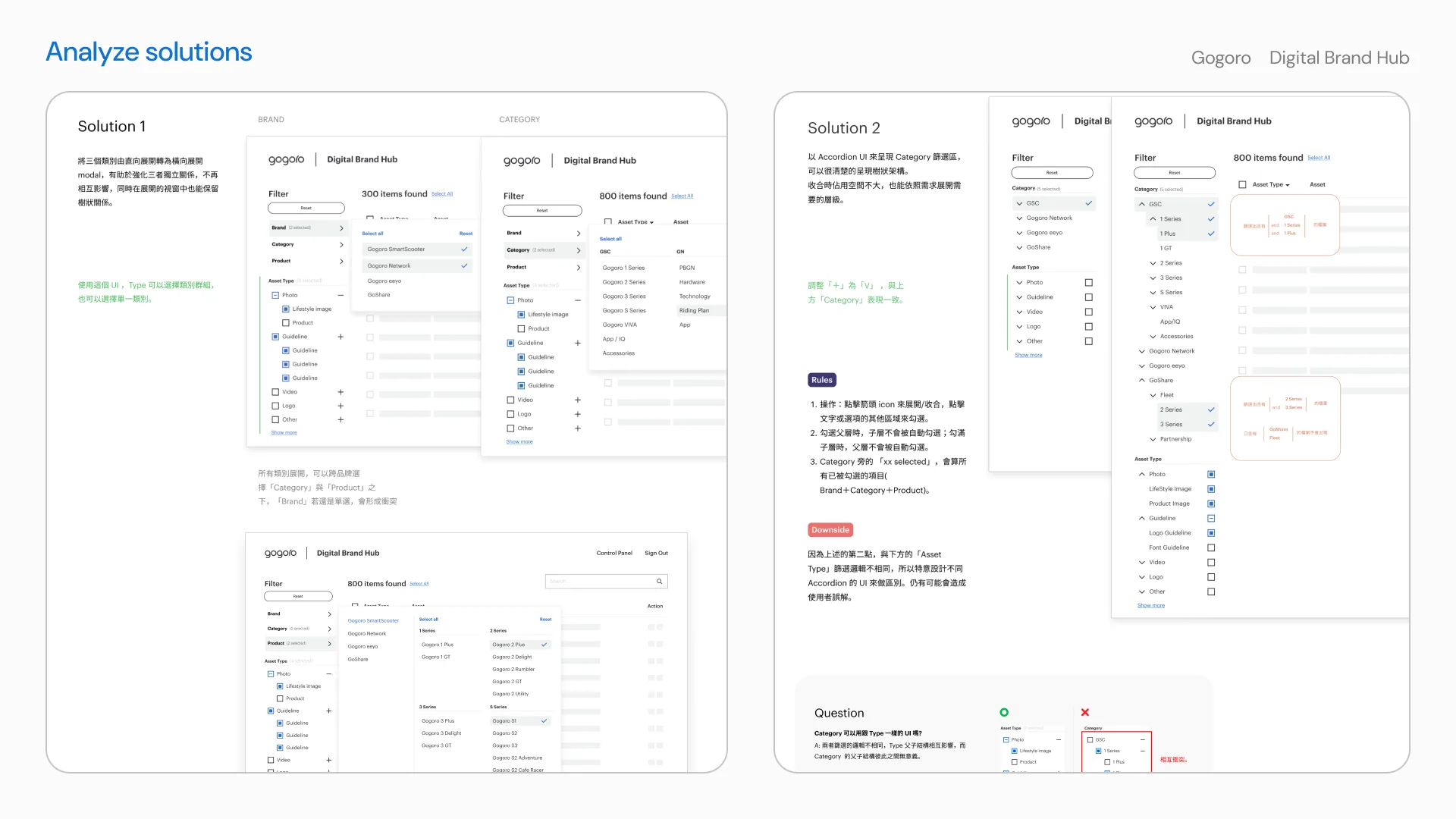Viewport: 1456px width, 819px height.
Task: Click the minus icon beside Photo in the 300-items mockup
Action: click(340, 295)
